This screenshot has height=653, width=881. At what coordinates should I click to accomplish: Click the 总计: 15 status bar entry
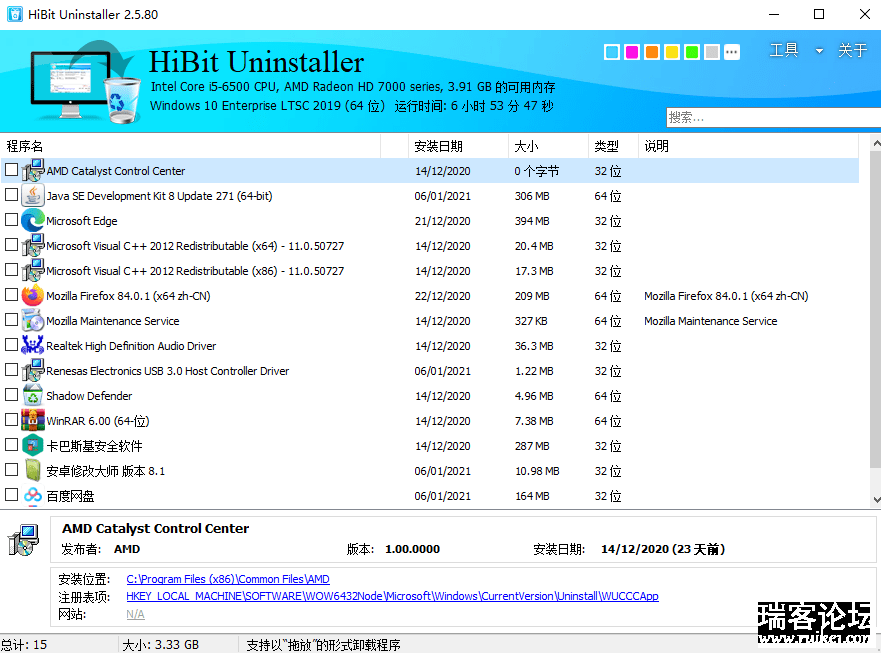(x=24, y=645)
